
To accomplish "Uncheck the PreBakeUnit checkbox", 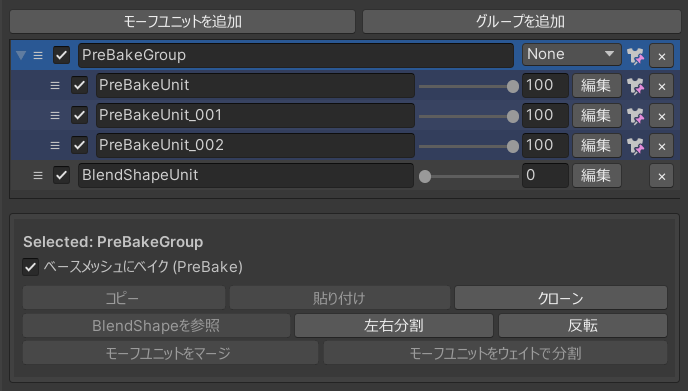I will (x=79, y=85).
